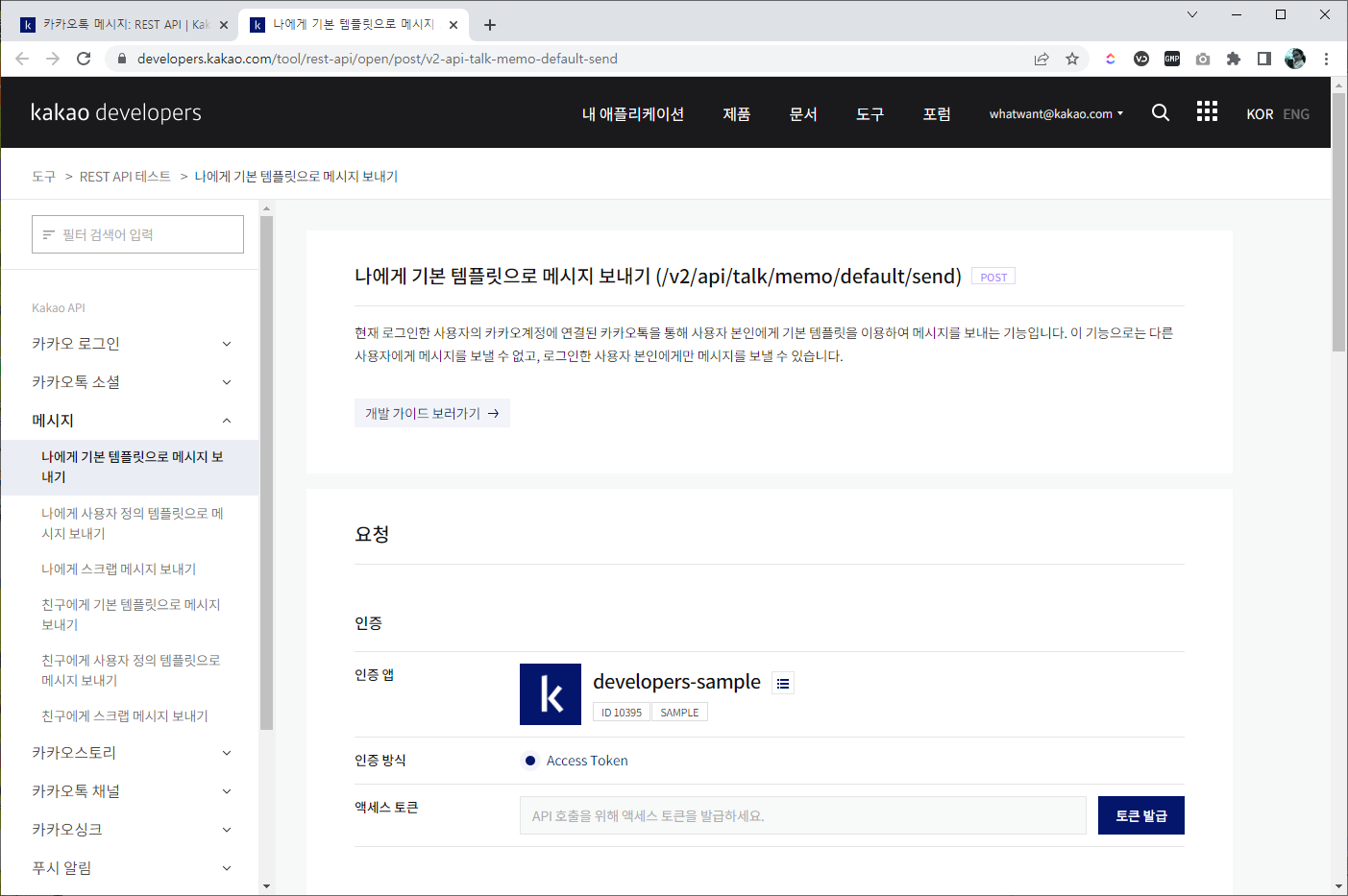Switch language to ENG
Image resolution: width=1348 pixels, height=896 pixels.
click(x=1296, y=114)
